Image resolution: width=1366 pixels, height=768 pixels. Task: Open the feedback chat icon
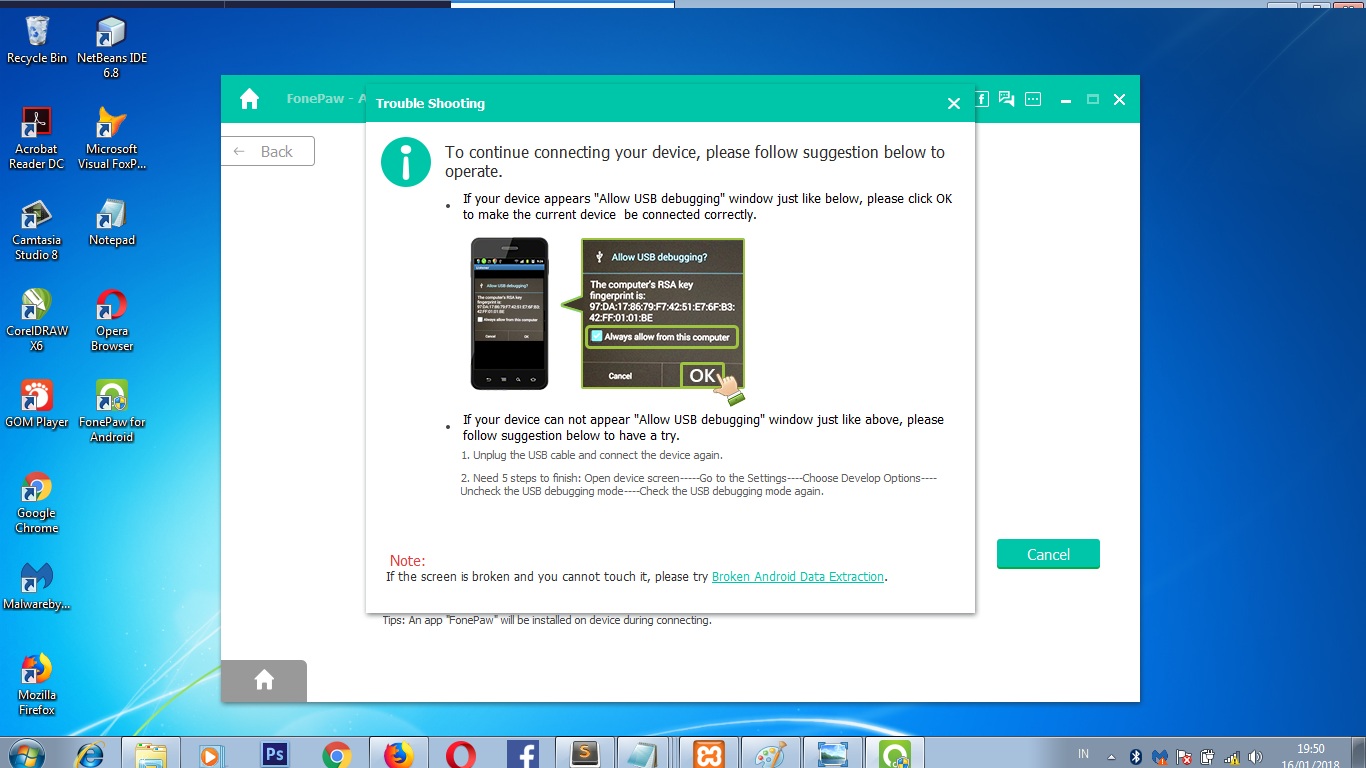coord(1007,99)
